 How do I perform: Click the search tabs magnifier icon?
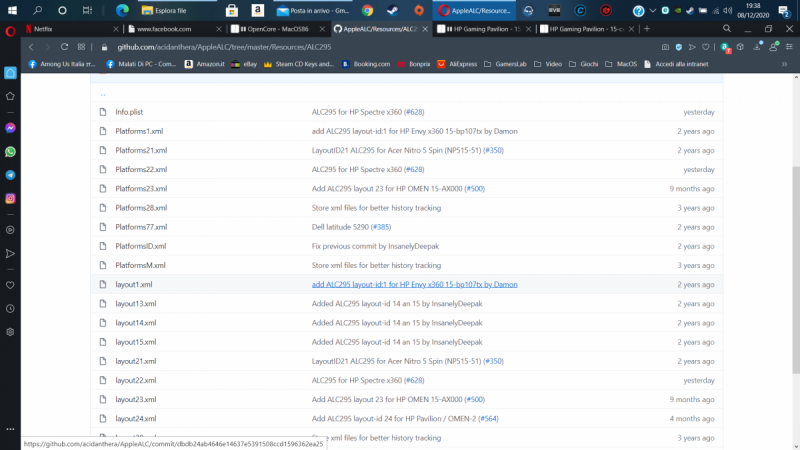(727, 29)
